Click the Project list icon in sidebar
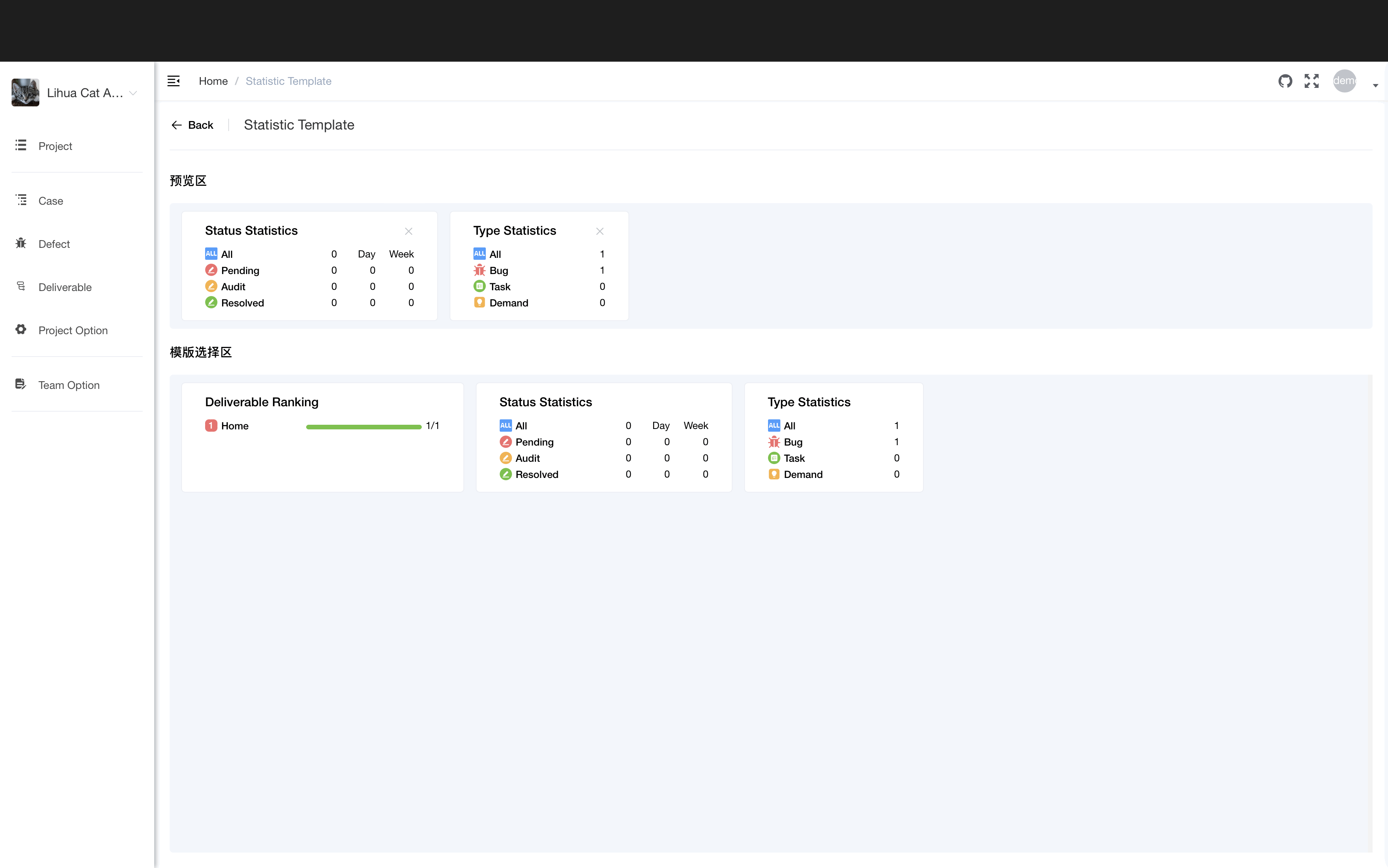1388x868 pixels. point(21,145)
